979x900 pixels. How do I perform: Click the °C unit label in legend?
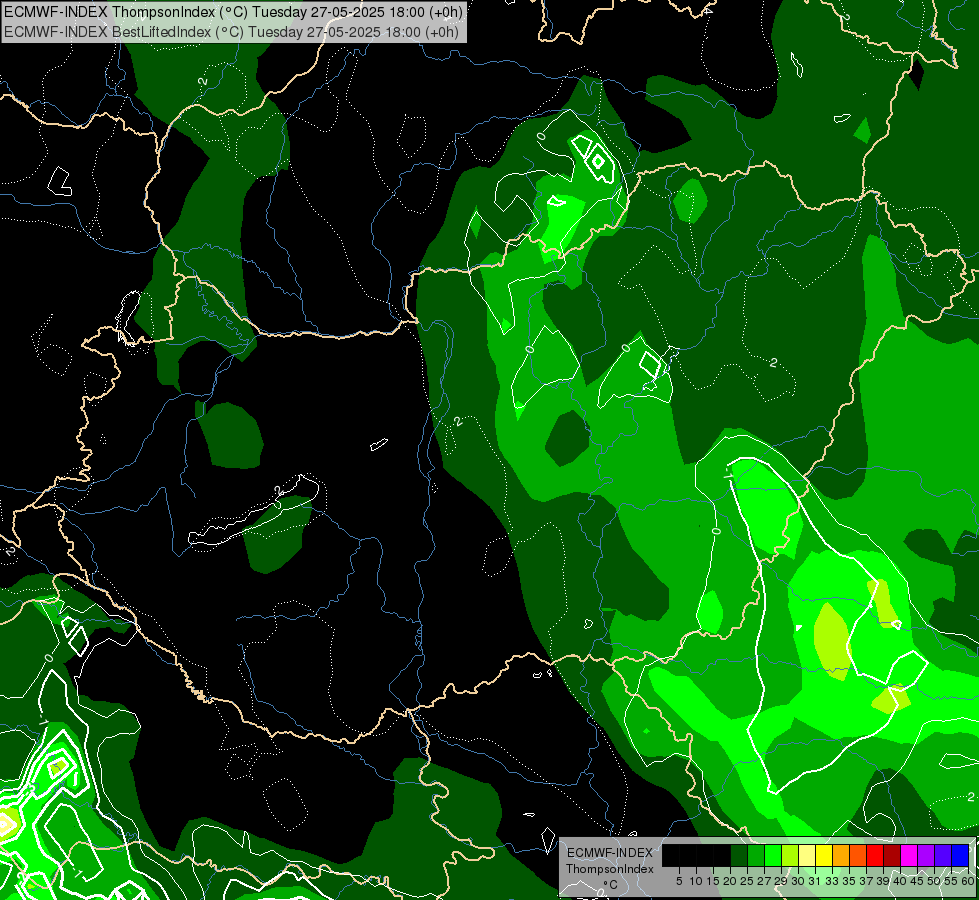tap(610, 885)
